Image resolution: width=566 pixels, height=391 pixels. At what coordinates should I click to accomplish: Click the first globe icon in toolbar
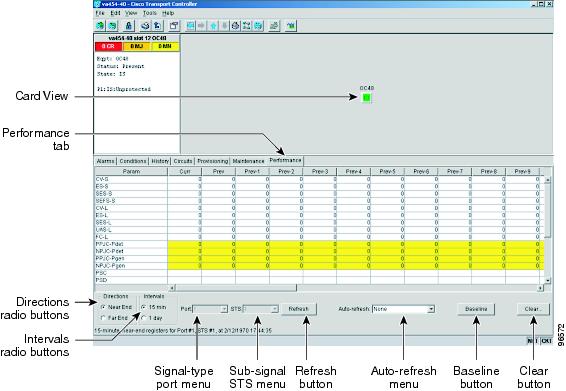point(100,26)
